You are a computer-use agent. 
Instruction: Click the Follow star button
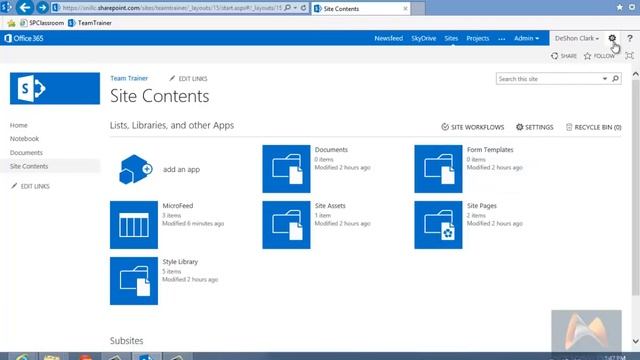[599, 56]
